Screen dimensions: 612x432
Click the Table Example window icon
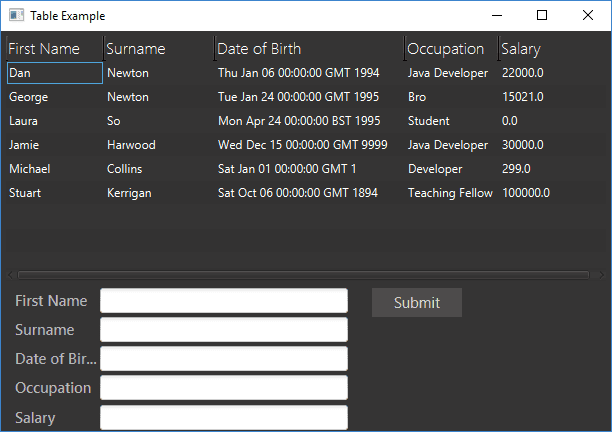coord(16,16)
